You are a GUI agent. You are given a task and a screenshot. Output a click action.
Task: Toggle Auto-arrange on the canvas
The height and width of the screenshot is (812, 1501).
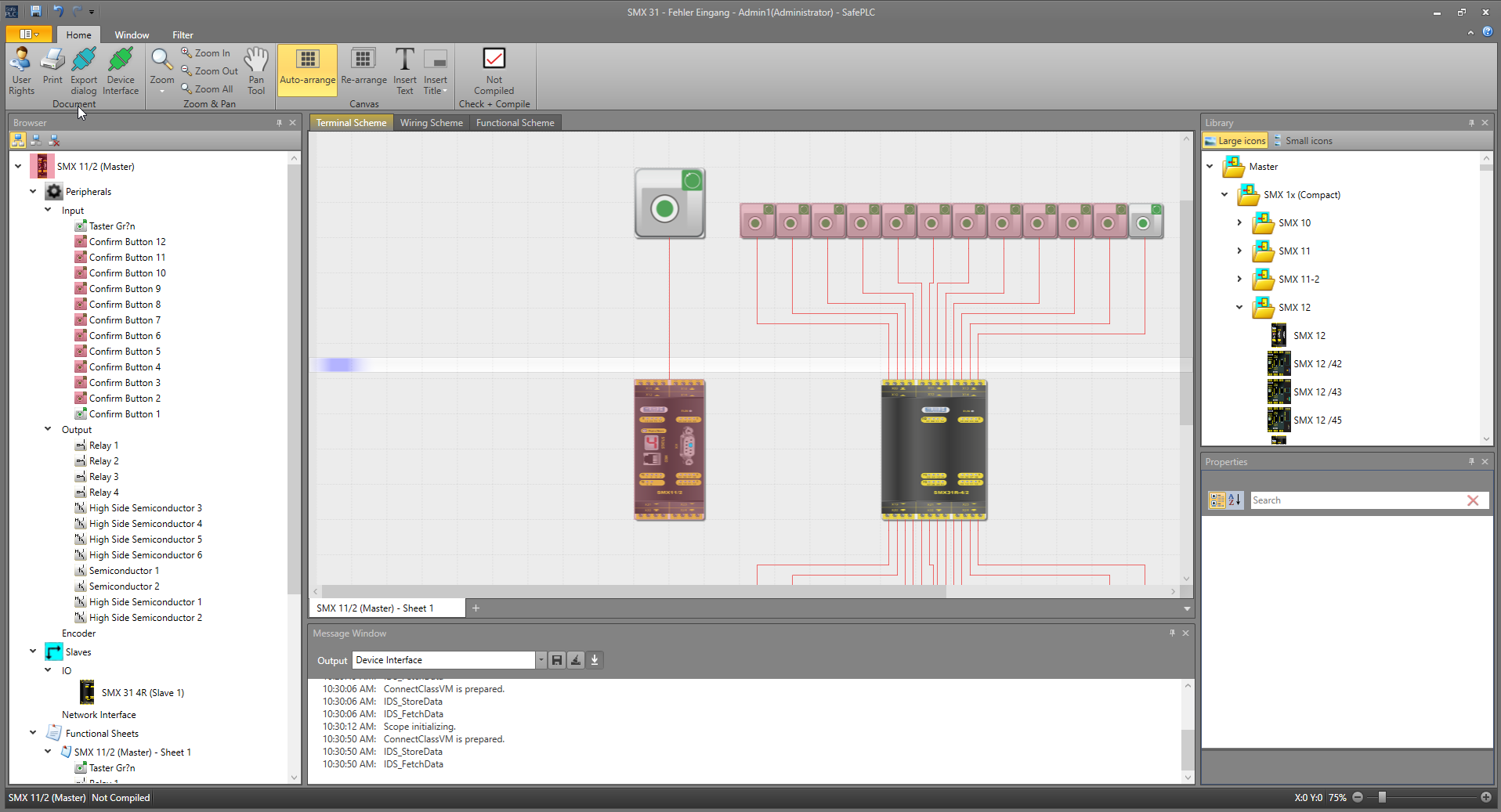pos(307,69)
